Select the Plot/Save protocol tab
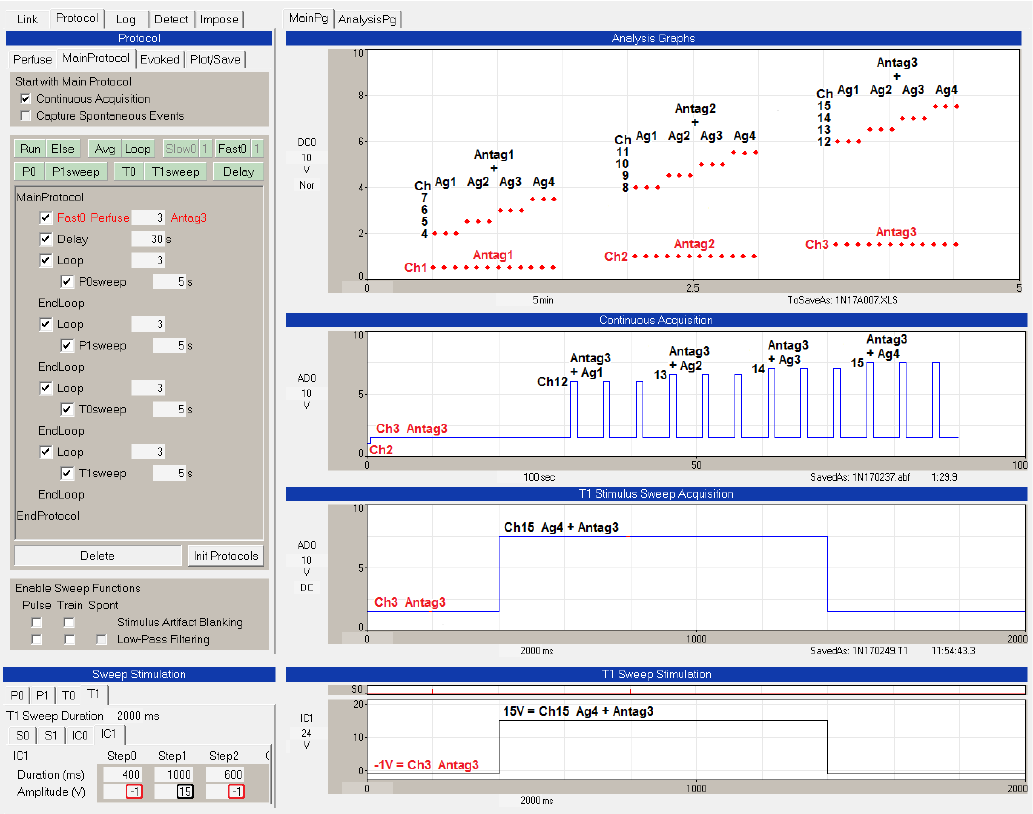Screen dimensions: 1033x814 [x=215, y=59]
